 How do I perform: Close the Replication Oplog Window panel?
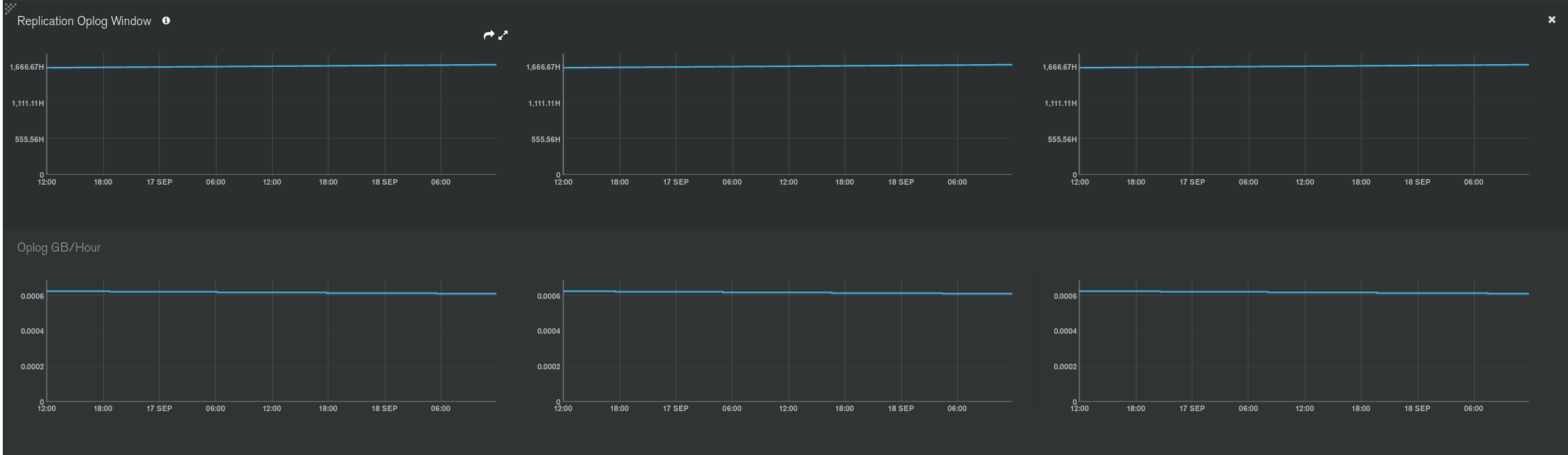coord(1551,20)
